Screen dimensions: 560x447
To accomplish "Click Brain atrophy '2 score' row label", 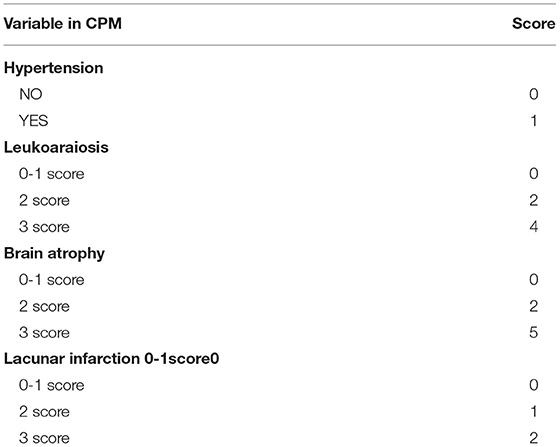I will click(44, 306).
